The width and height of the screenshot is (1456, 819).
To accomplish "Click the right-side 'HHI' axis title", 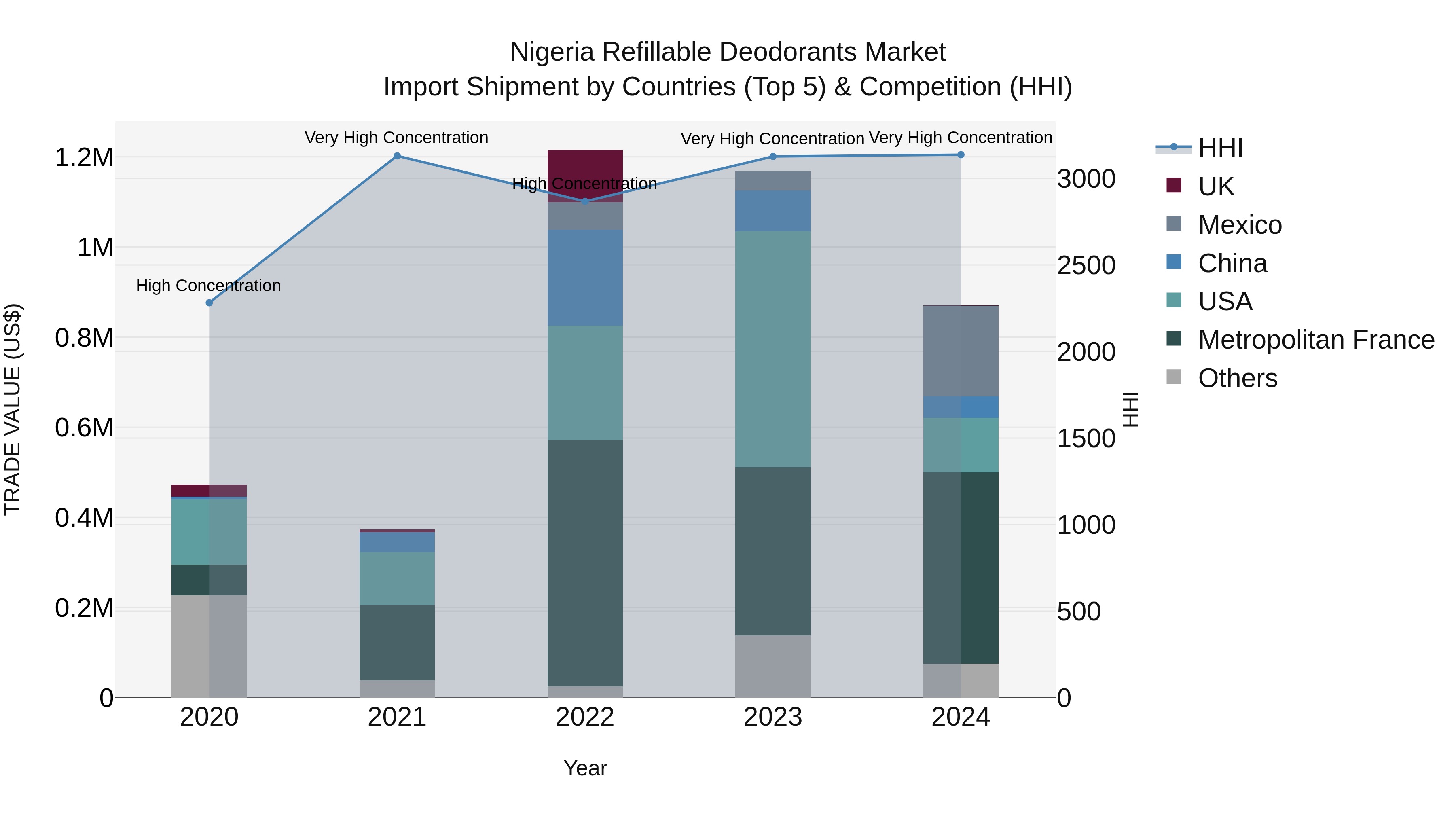I will click(1130, 409).
